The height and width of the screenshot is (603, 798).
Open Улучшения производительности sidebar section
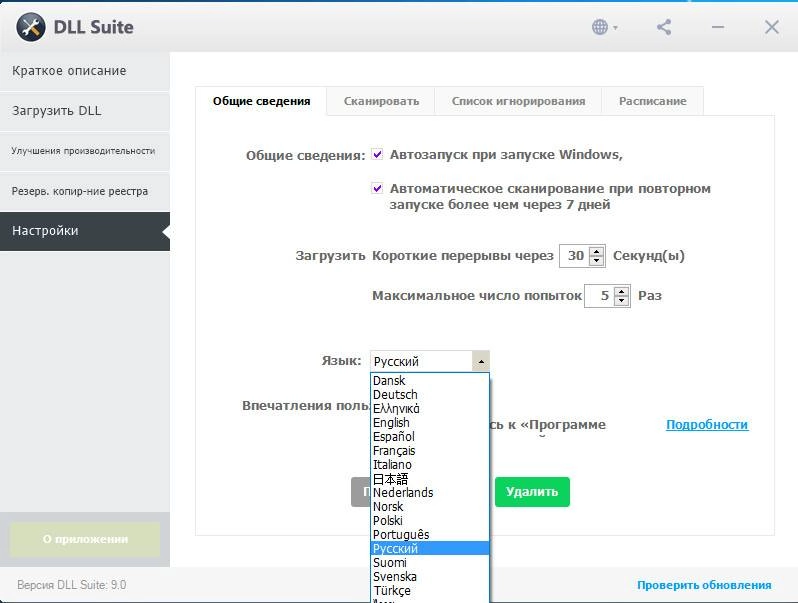(x=84, y=151)
